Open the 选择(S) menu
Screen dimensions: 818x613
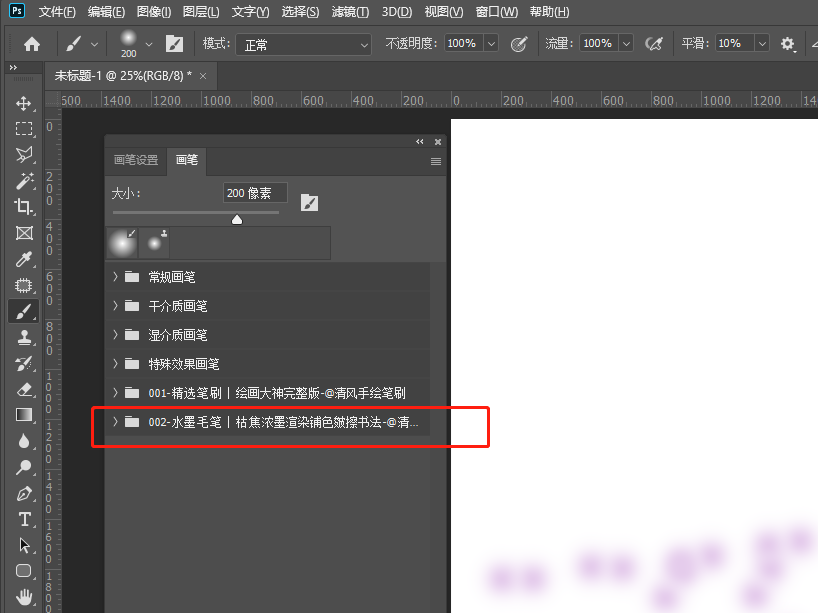[x=300, y=11]
